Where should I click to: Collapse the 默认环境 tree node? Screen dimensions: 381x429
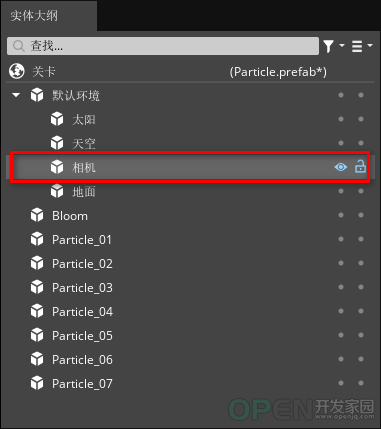(16, 95)
